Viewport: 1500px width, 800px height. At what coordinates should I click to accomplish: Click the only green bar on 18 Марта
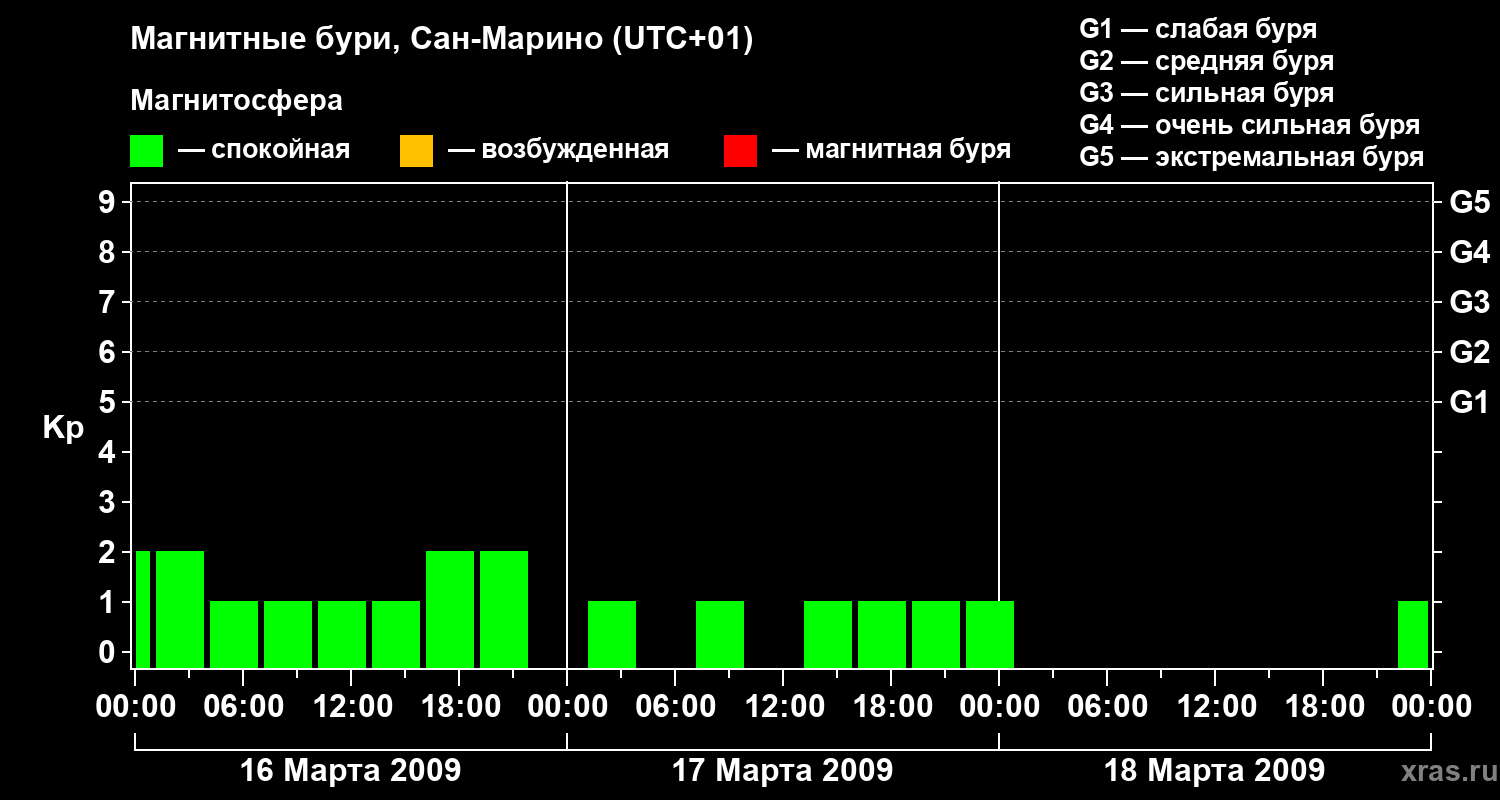pos(1413,634)
